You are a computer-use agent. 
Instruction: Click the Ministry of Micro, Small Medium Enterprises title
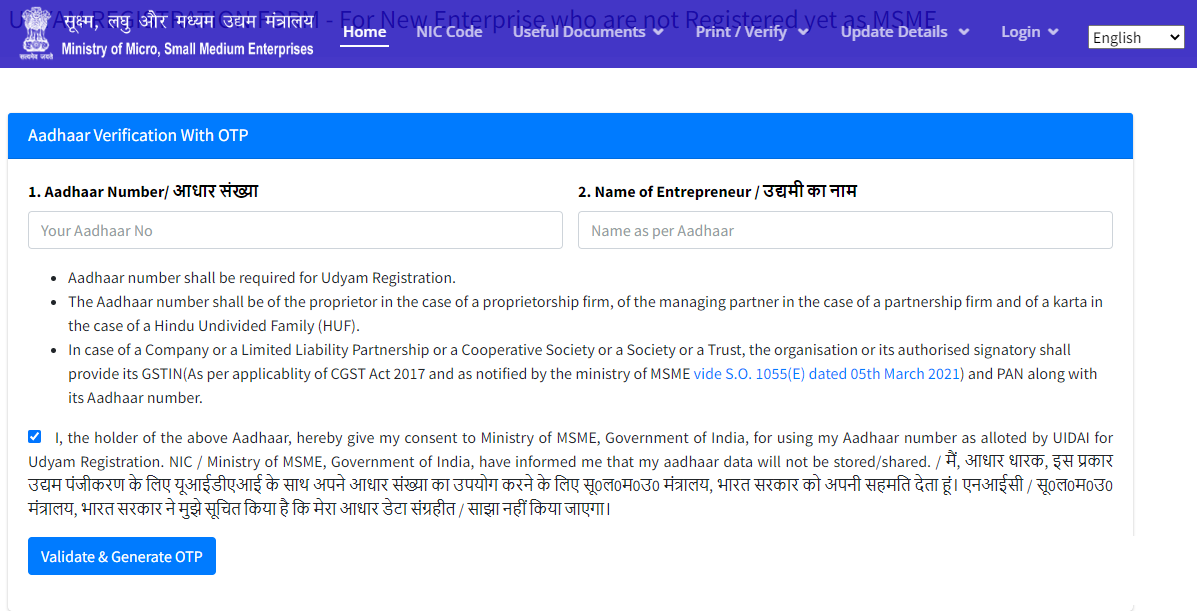pyautogui.click(x=187, y=49)
